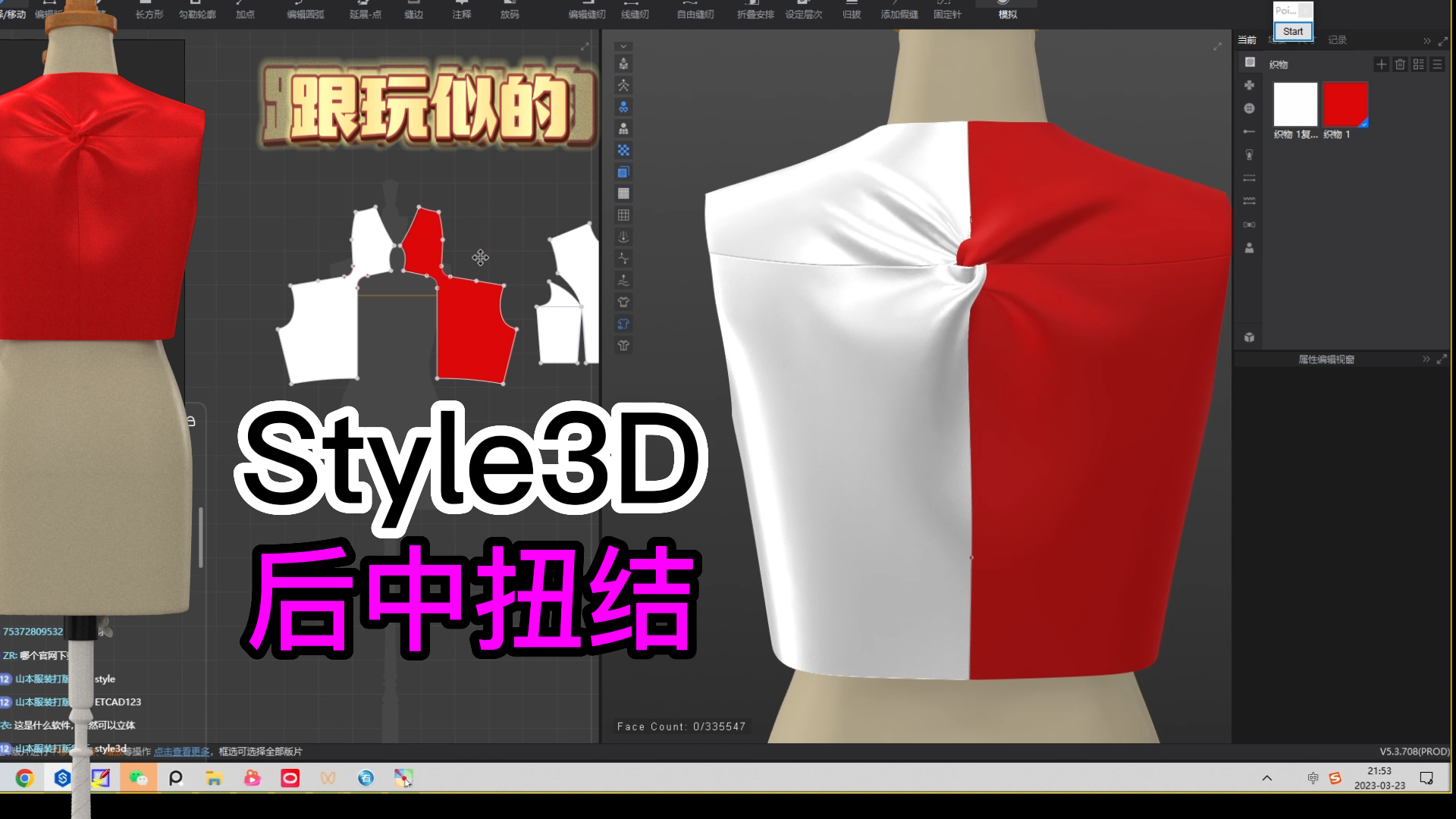Screen dimensions: 1456x819
Task: Toggle wind upward-arrow waves icon
Action: click(623, 281)
